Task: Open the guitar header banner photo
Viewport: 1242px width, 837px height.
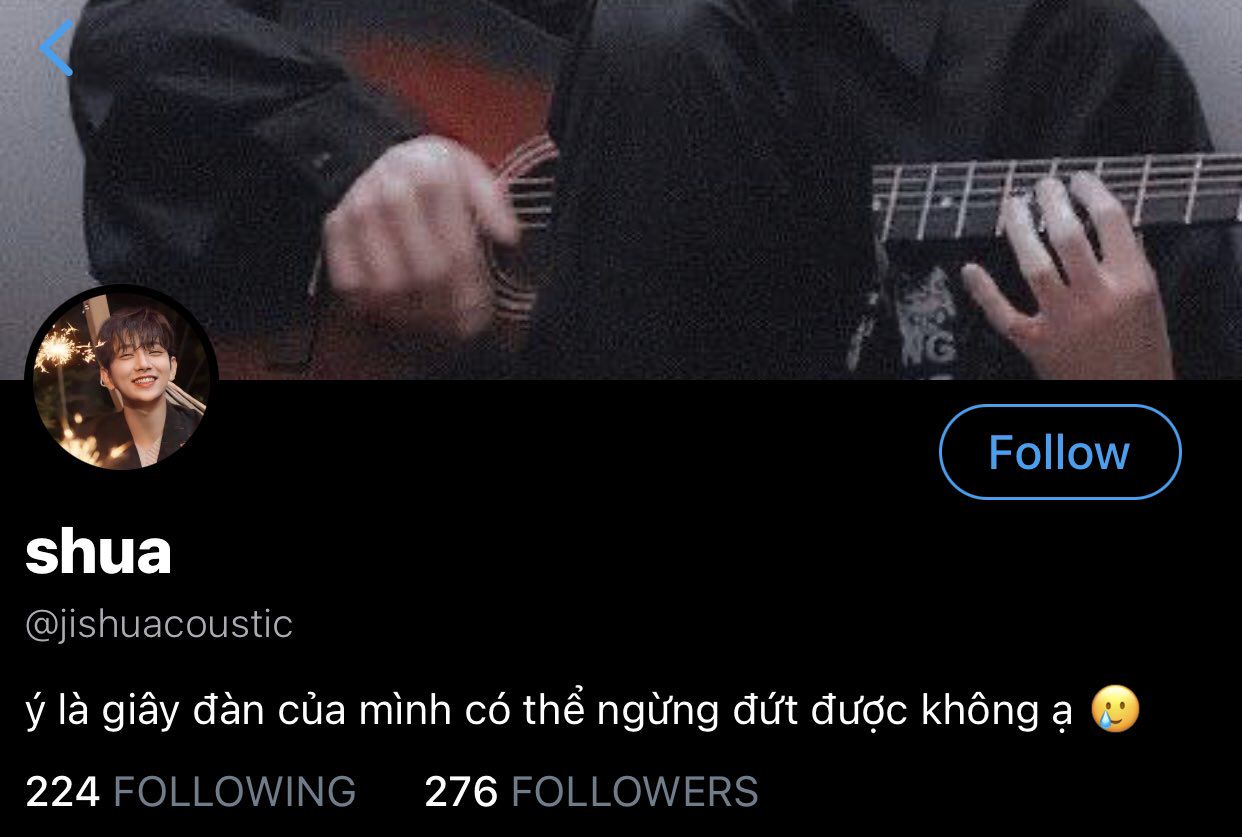Action: (x=621, y=190)
